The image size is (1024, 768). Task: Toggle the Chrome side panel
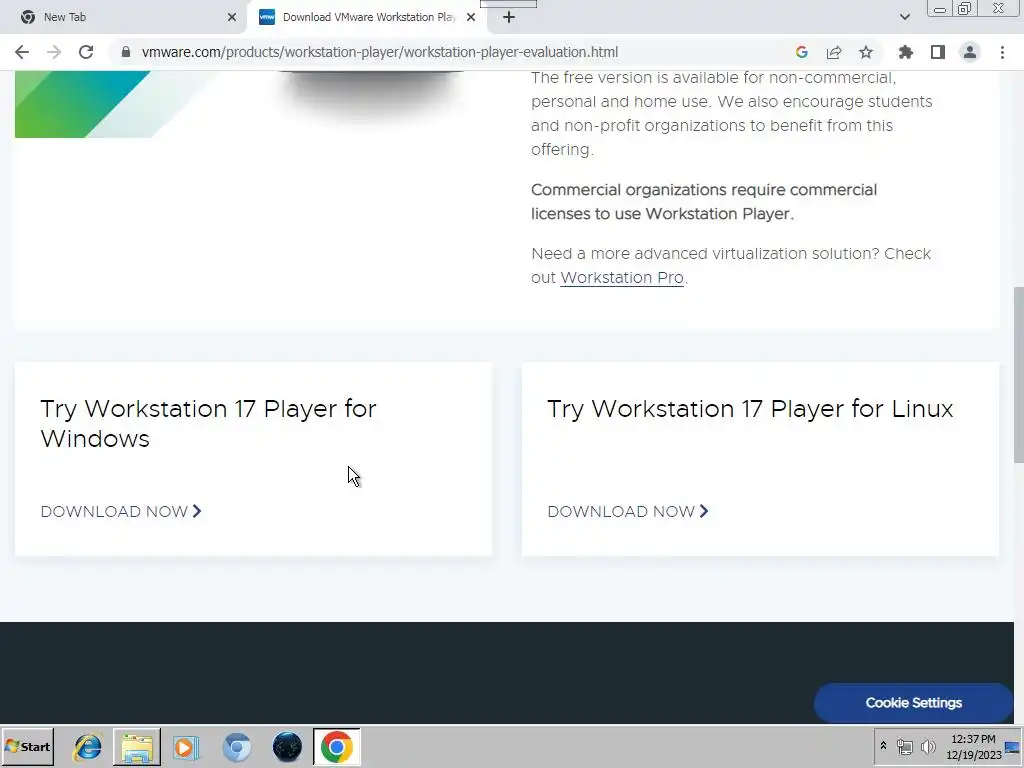point(938,52)
